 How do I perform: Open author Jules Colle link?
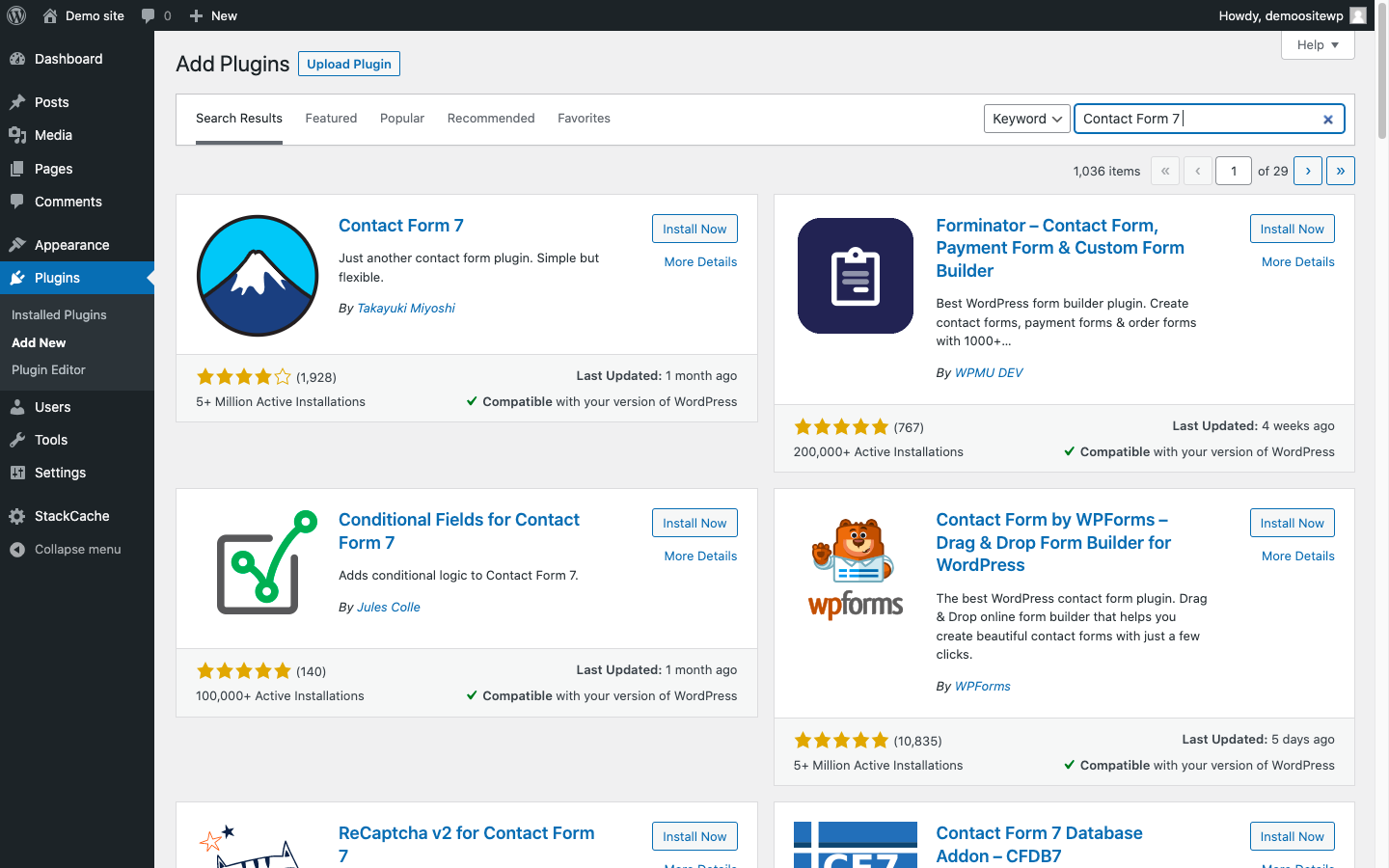[x=389, y=608]
